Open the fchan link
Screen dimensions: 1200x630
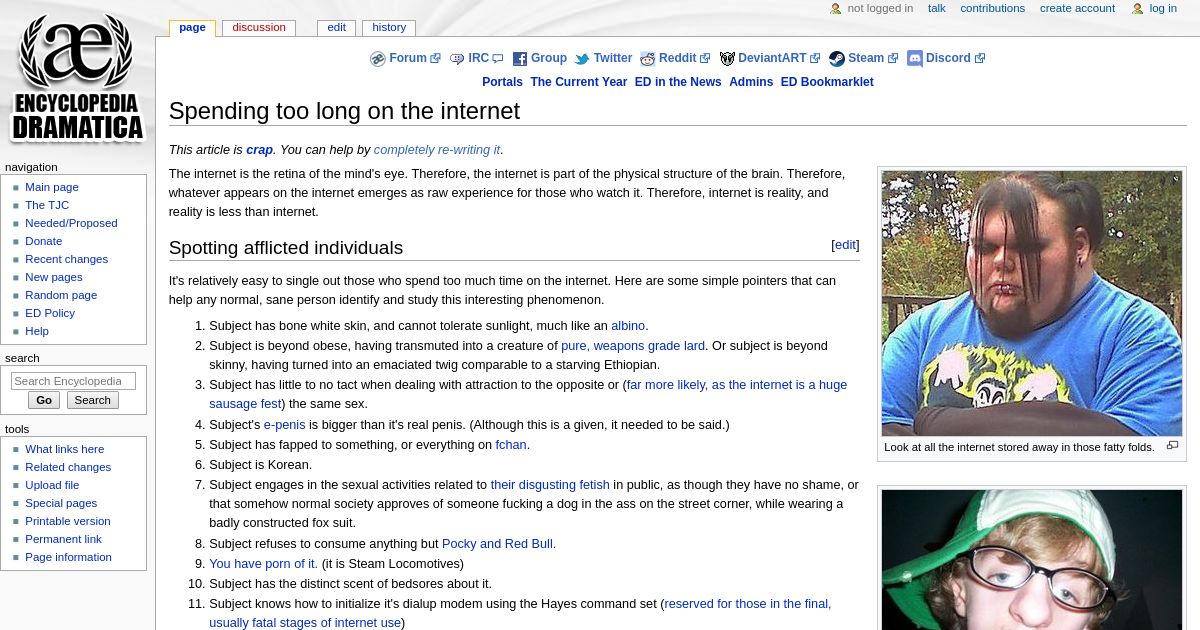(x=511, y=445)
